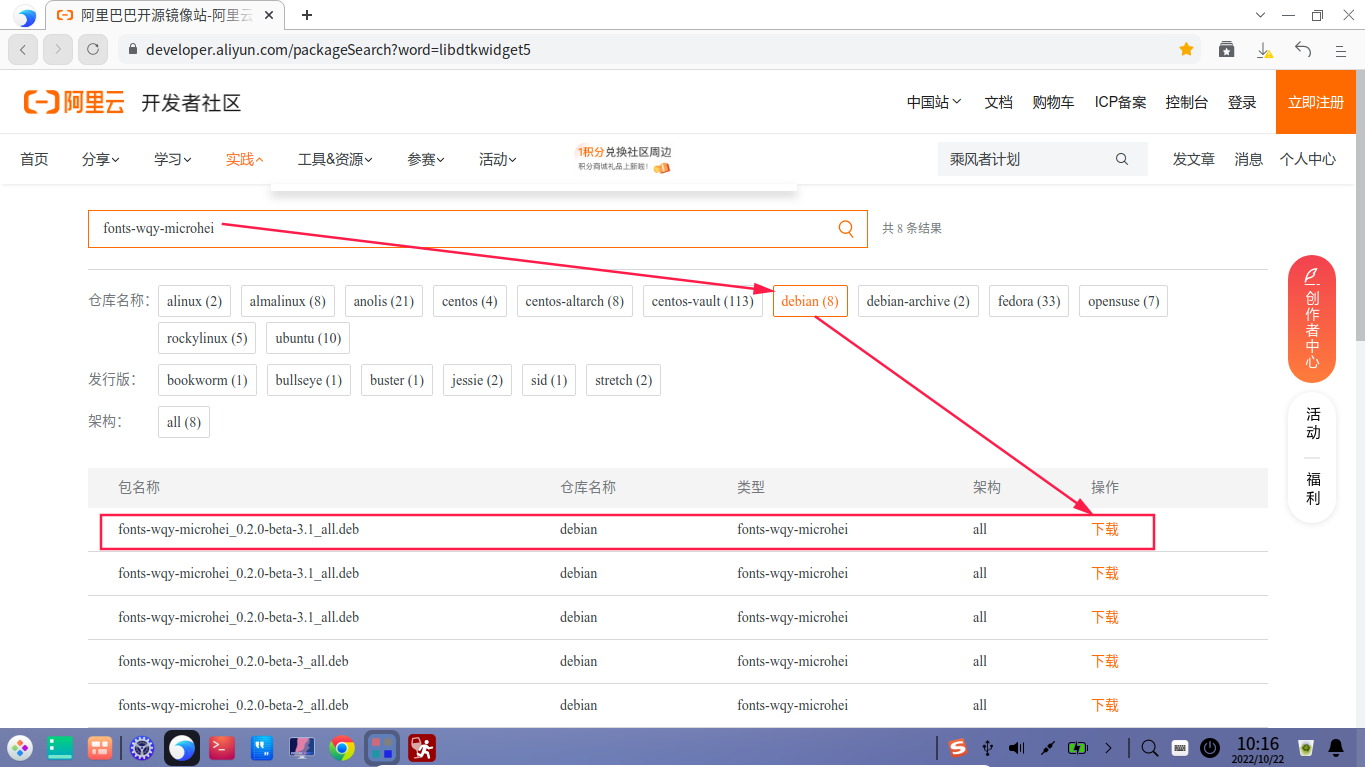
Task: Click the 立即注册 registration button
Action: coord(1314,101)
